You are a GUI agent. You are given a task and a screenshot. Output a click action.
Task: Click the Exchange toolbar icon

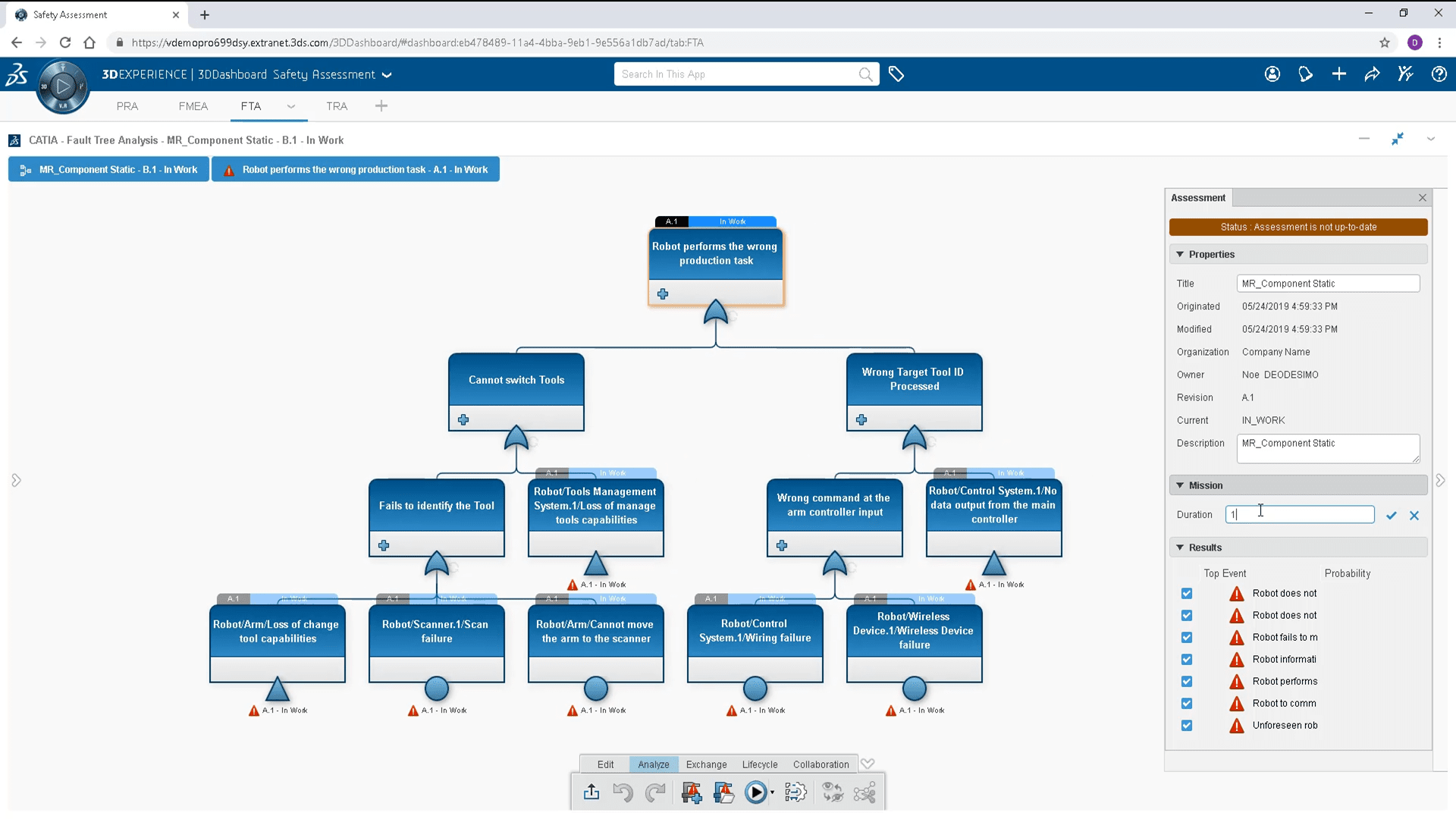pos(706,763)
